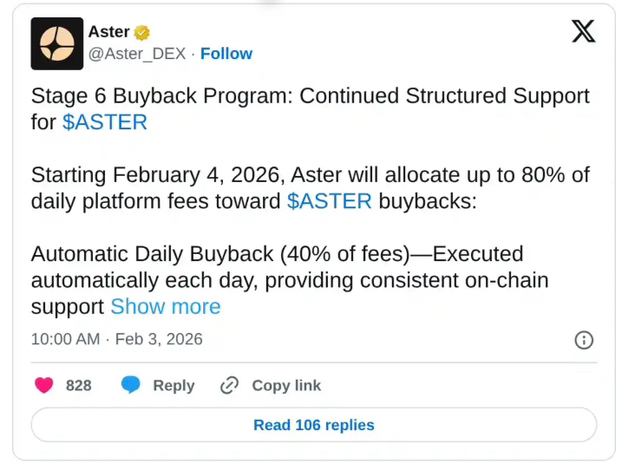Click the gold verified badge

pyautogui.click(x=143, y=32)
